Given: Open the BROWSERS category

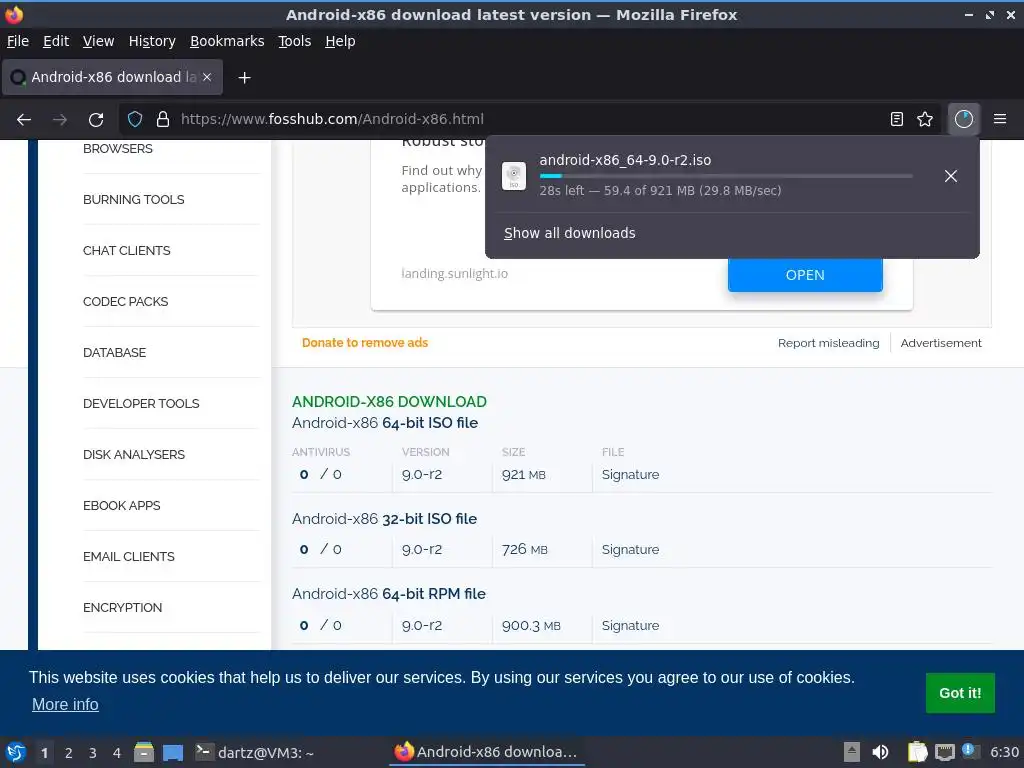Looking at the screenshot, I should click(x=118, y=149).
